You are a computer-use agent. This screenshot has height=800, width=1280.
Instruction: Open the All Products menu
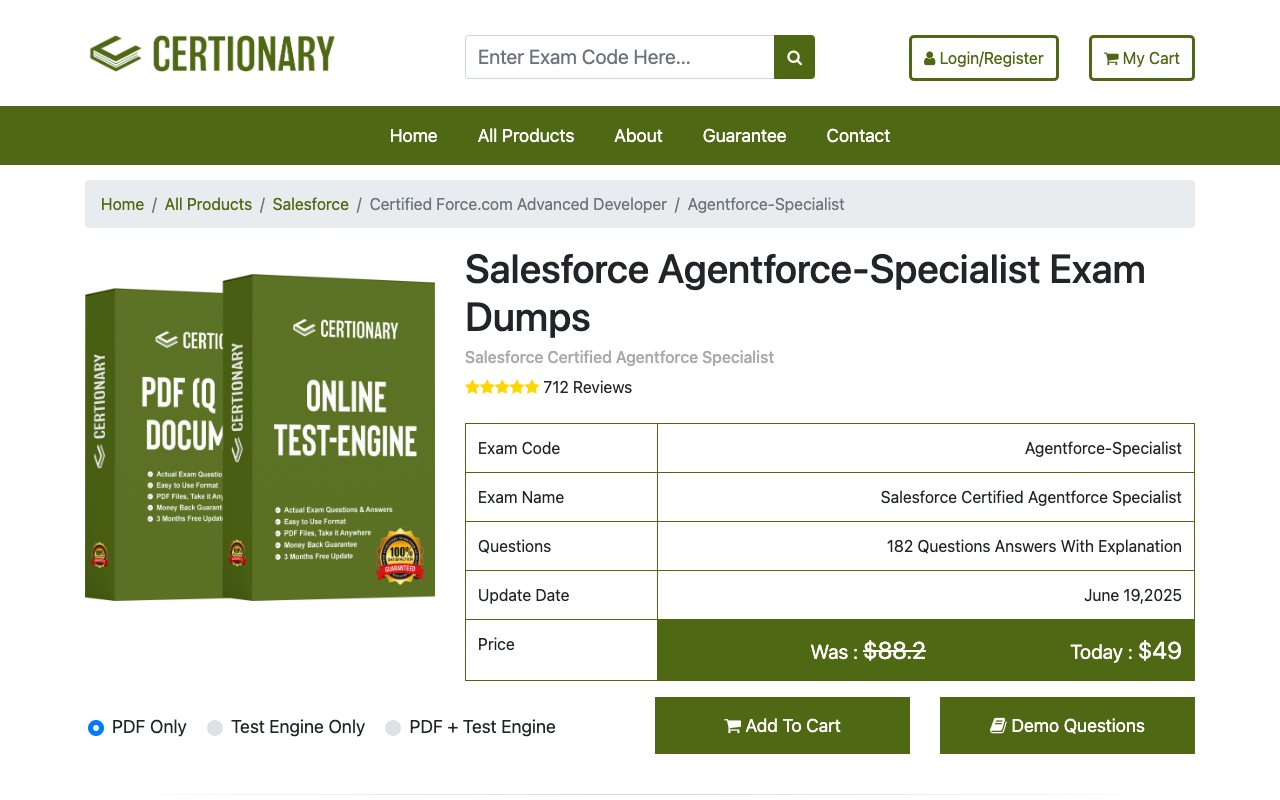coord(526,135)
